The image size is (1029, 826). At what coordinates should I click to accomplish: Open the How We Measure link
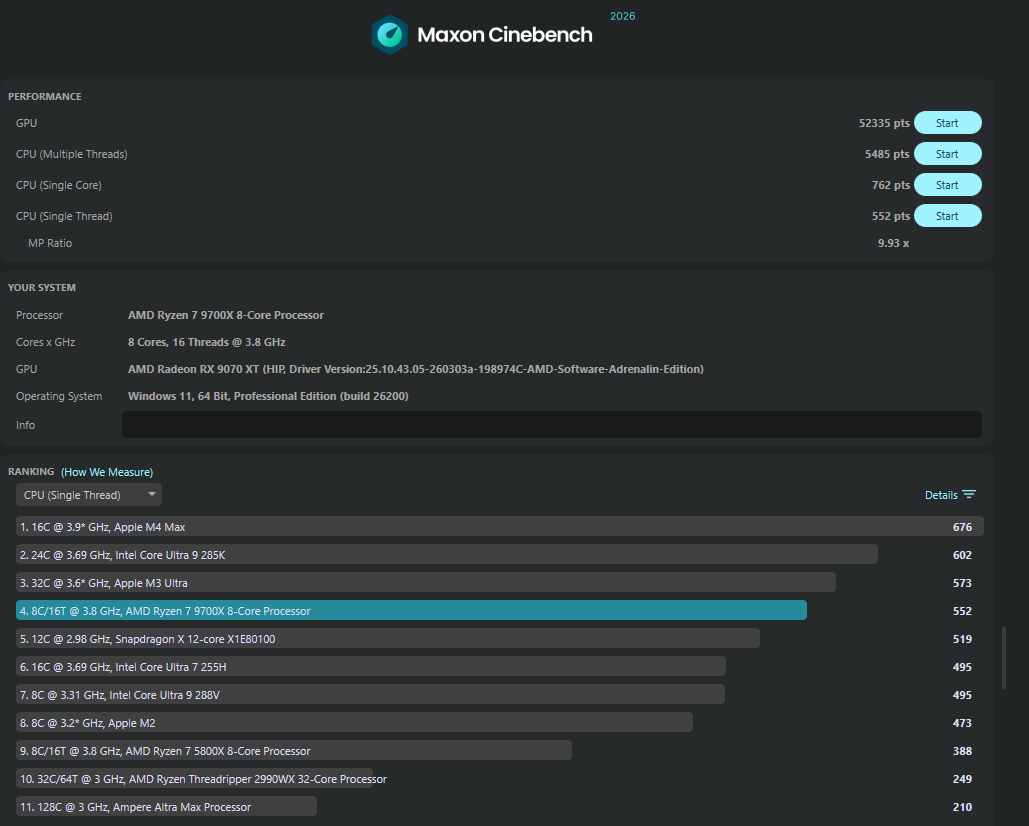107,472
